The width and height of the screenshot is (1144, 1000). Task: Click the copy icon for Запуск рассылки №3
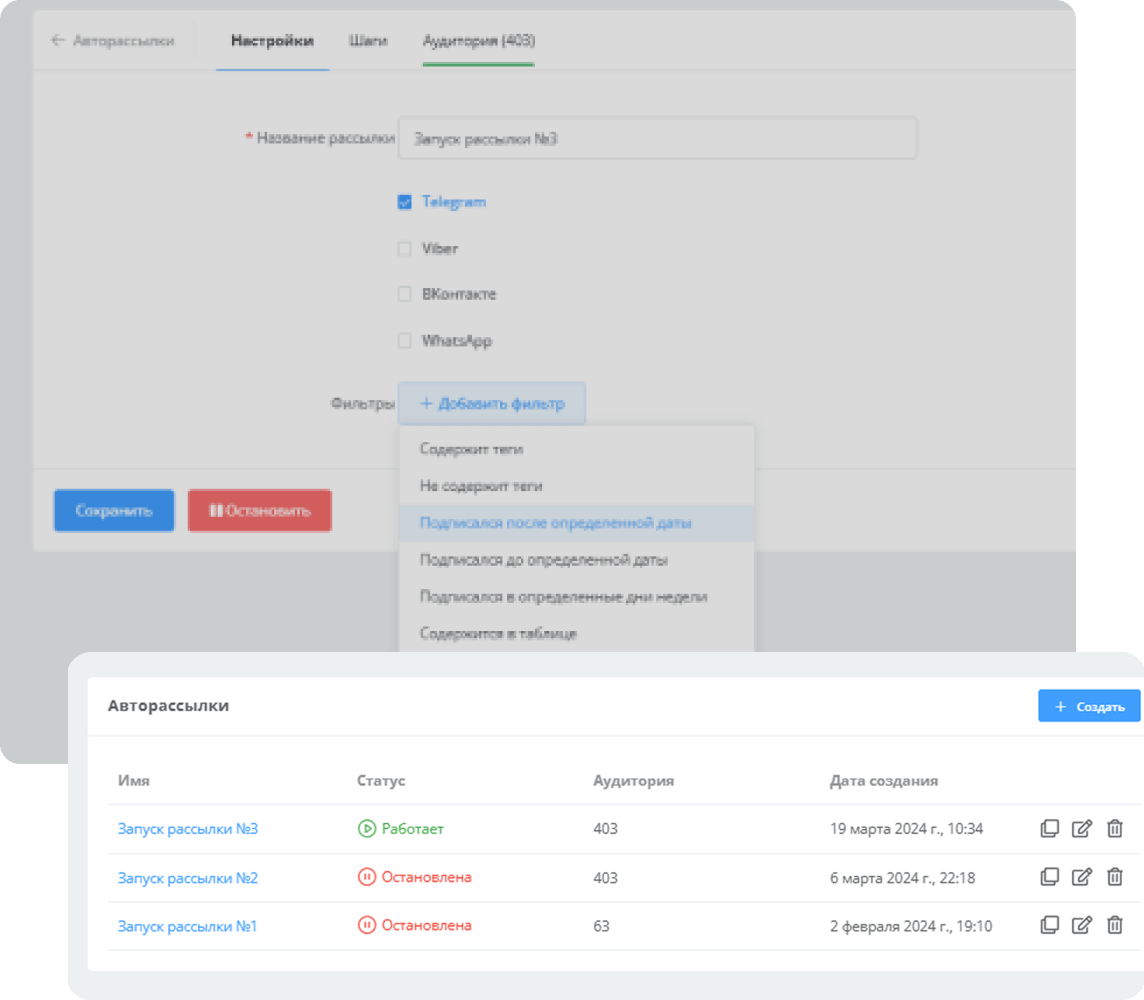tap(1049, 829)
